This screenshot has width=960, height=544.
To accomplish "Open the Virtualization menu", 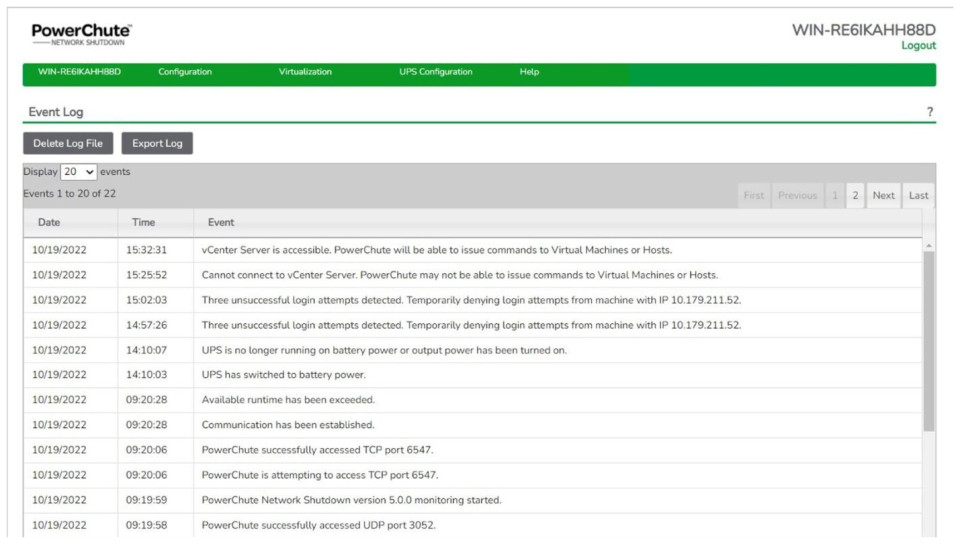I will click(305, 72).
